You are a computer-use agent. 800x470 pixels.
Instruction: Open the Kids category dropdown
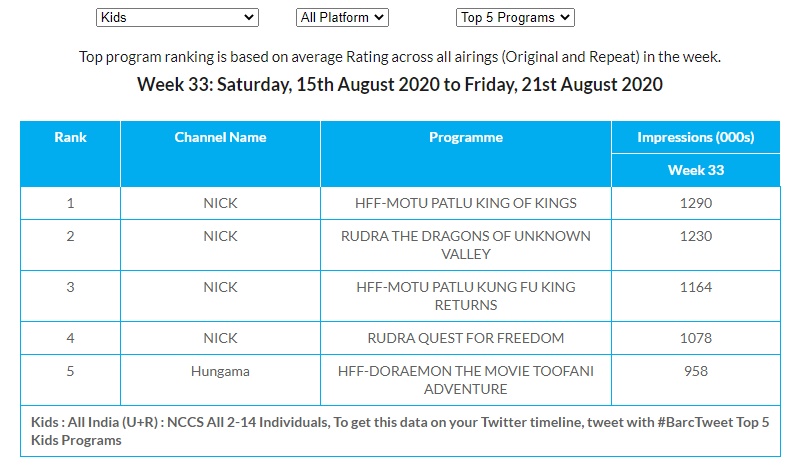(177, 17)
